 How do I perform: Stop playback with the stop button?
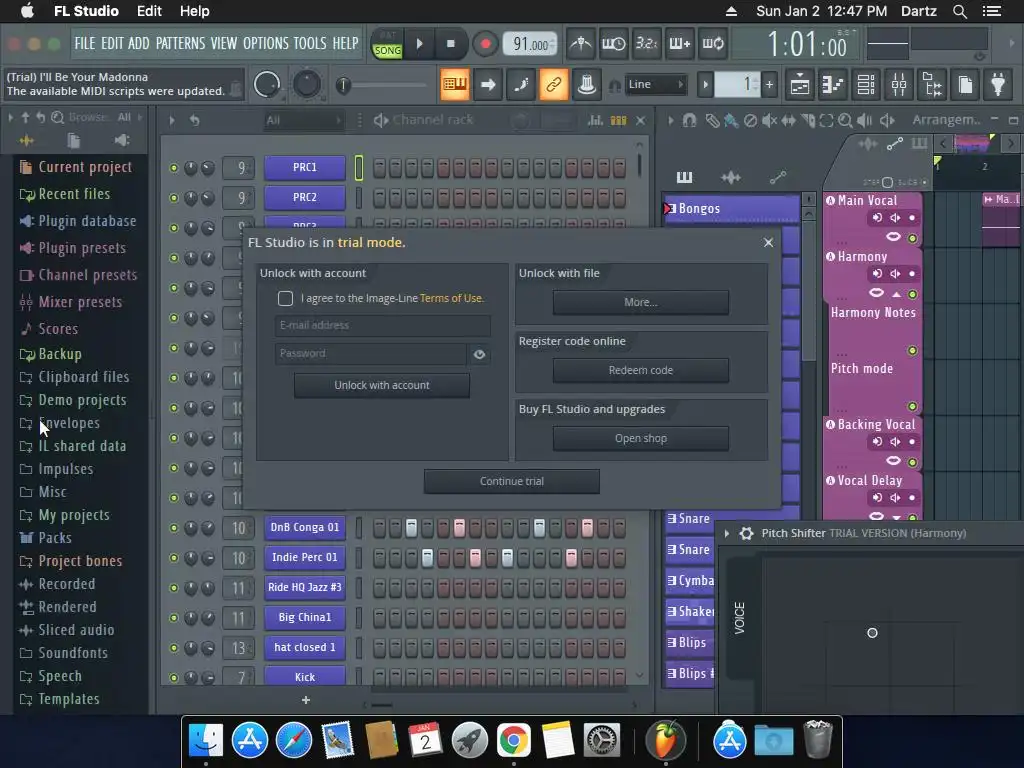(451, 44)
